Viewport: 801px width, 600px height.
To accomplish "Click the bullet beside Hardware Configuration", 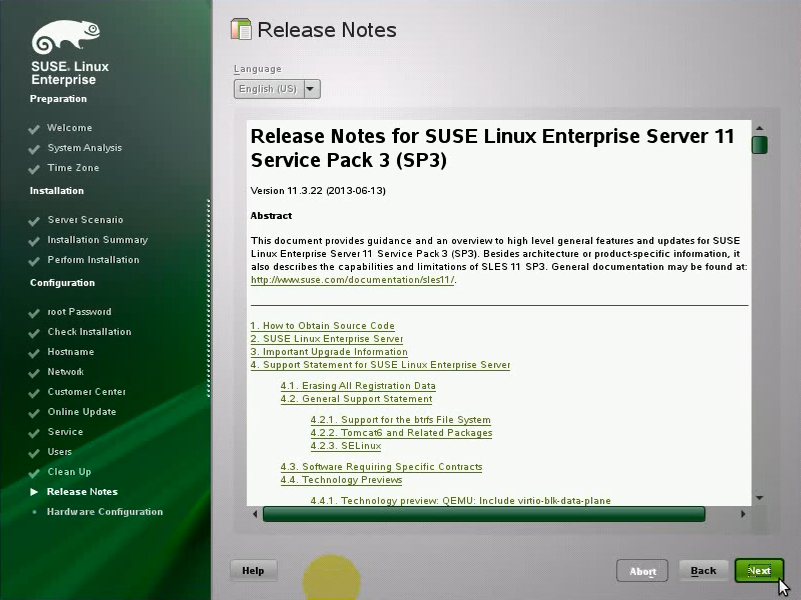I will click(34, 512).
